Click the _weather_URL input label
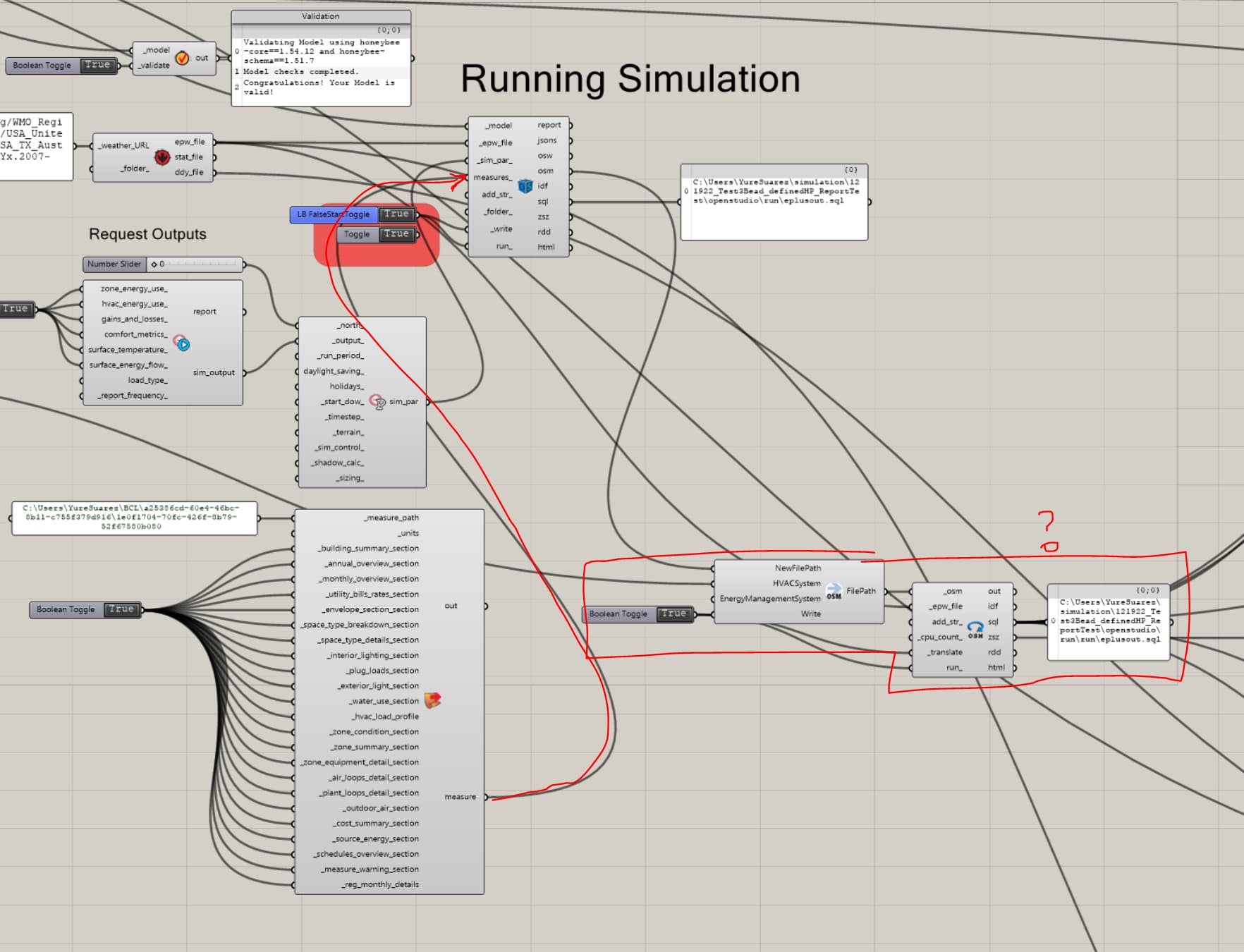The width and height of the screenshot is (1244, 952). point(123,145)
